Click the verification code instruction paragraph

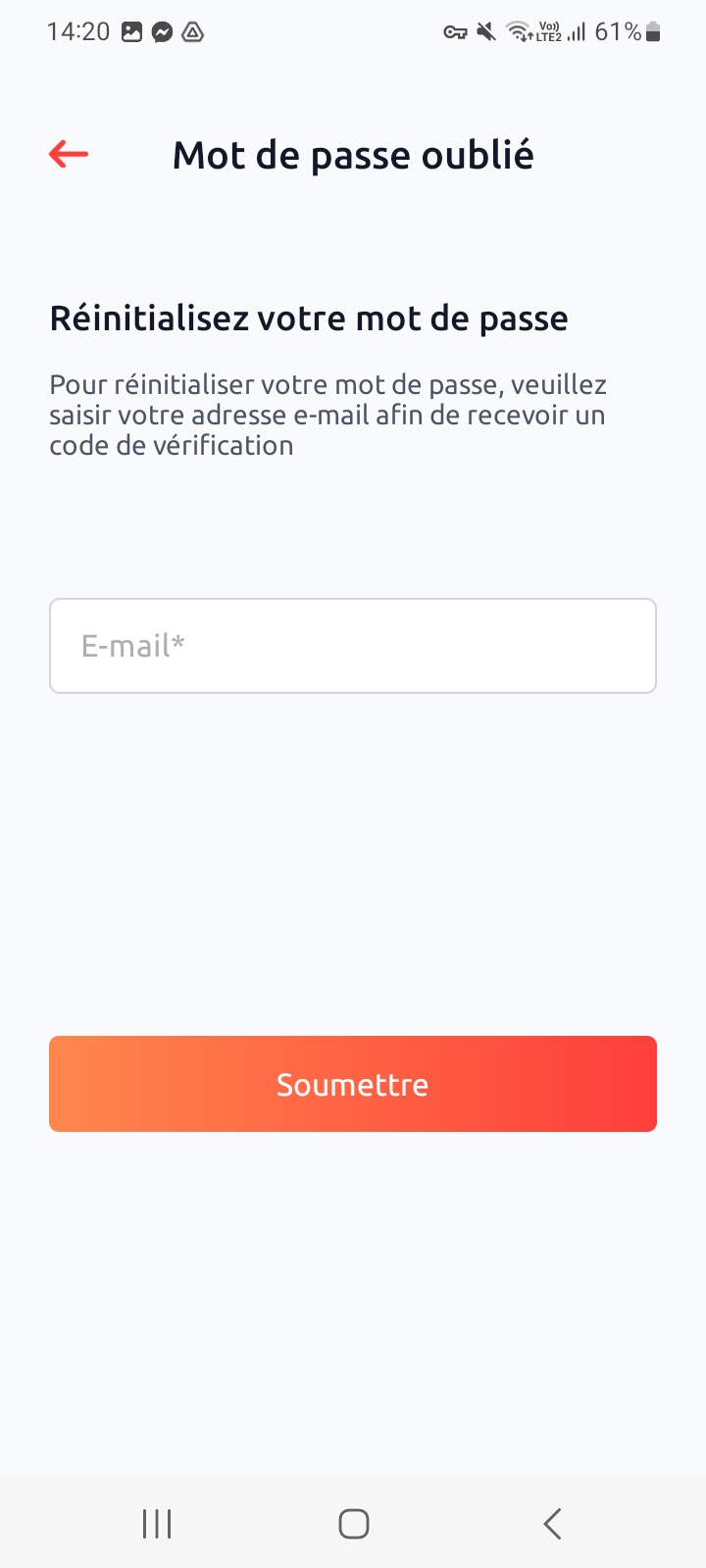(328, 415)
